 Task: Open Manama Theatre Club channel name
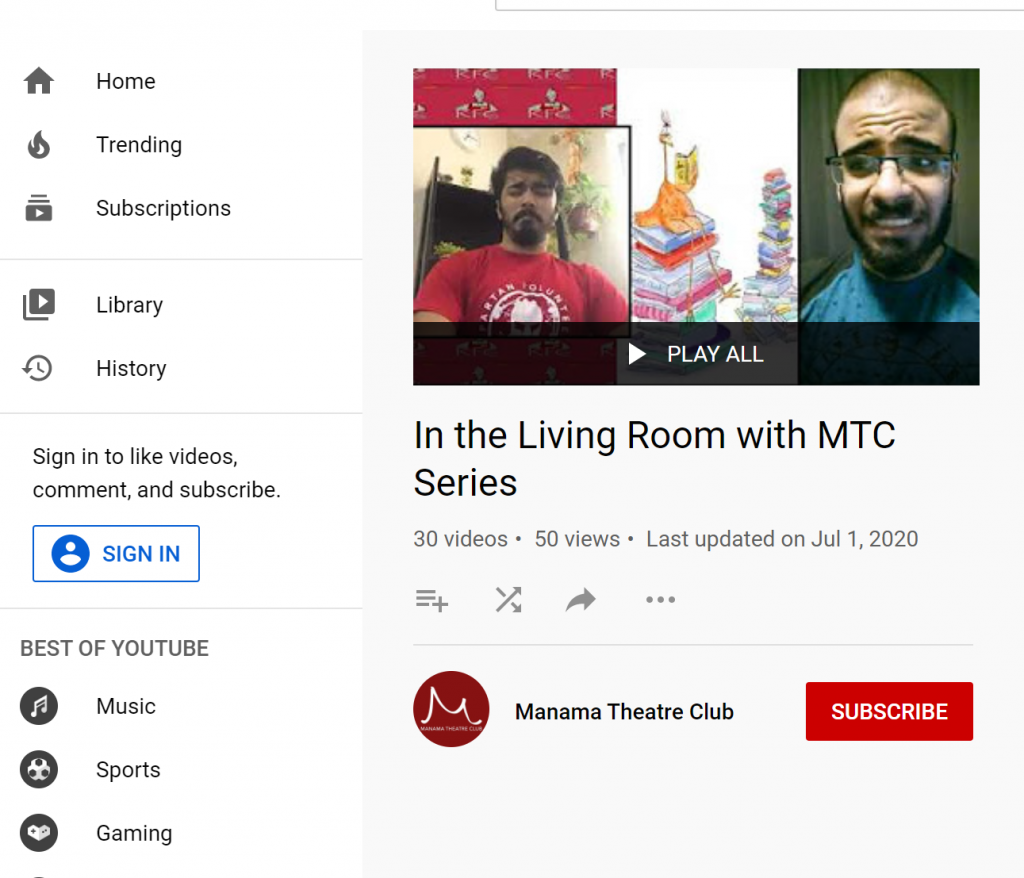click(624, 712)
